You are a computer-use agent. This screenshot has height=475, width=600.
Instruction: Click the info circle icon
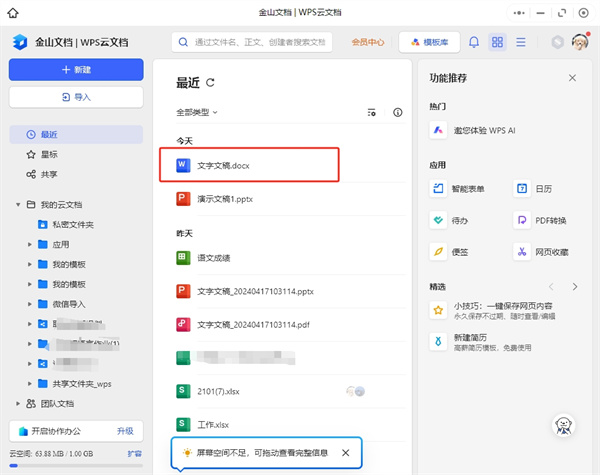398,113
